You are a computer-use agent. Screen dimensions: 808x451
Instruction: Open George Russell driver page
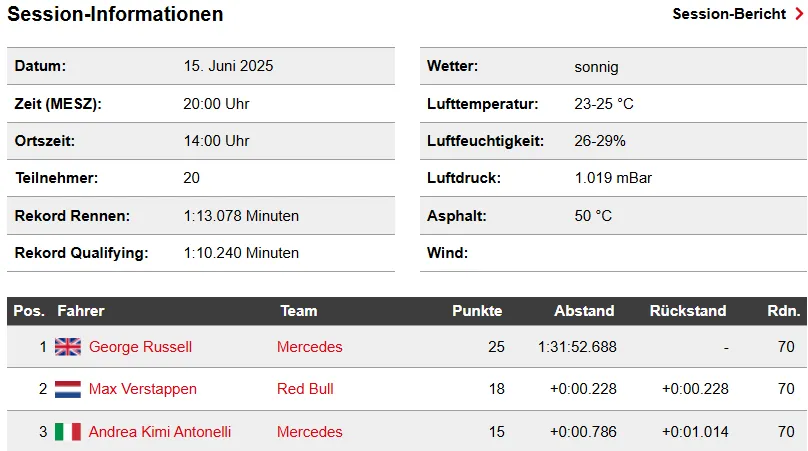[x=140, y=347]
